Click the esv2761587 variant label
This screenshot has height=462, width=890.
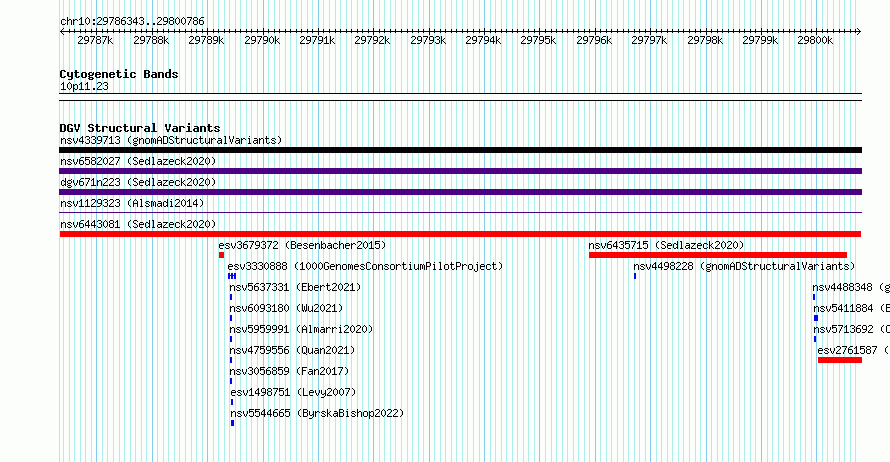coord(854,350)
